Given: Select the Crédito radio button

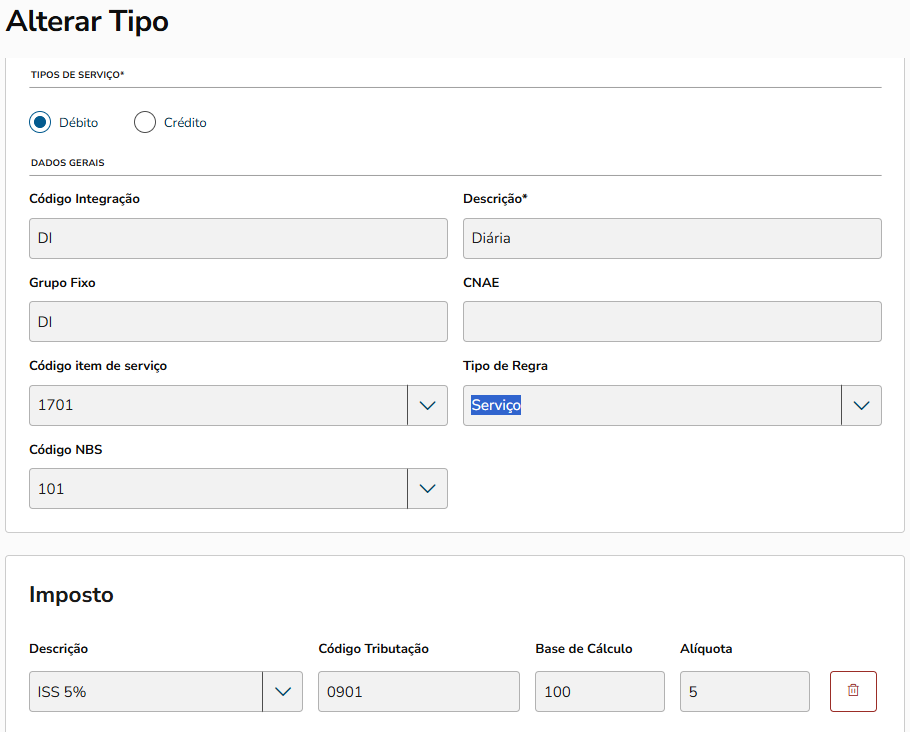Looking at the screenshot, I should tap(145, 122).
